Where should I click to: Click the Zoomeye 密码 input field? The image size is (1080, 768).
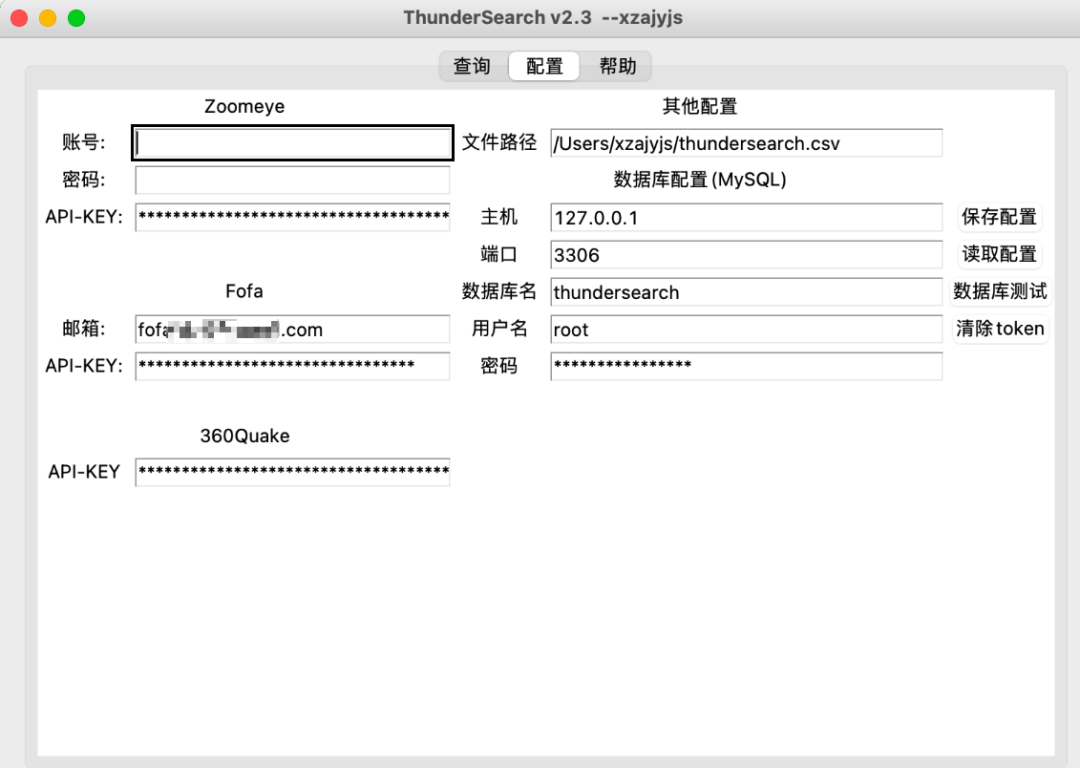pos(292,180)
